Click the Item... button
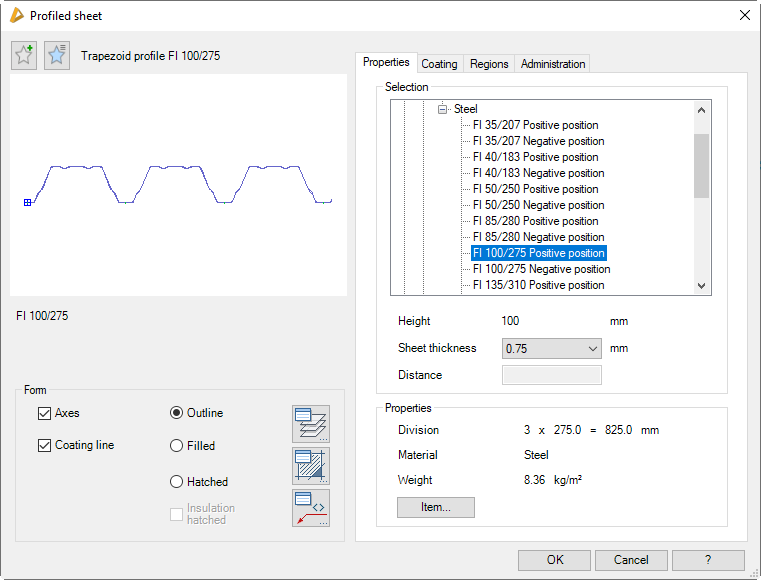Screen dimensions: 761x580 [435, 507]
